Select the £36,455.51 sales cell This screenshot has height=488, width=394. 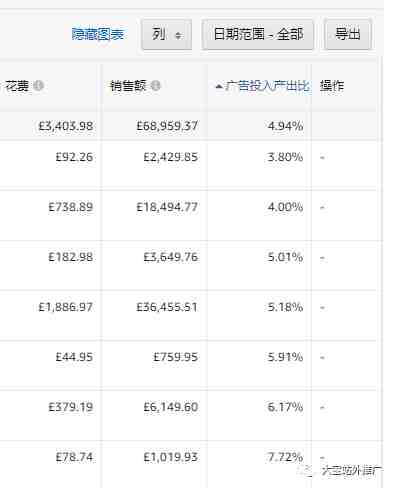167,307
